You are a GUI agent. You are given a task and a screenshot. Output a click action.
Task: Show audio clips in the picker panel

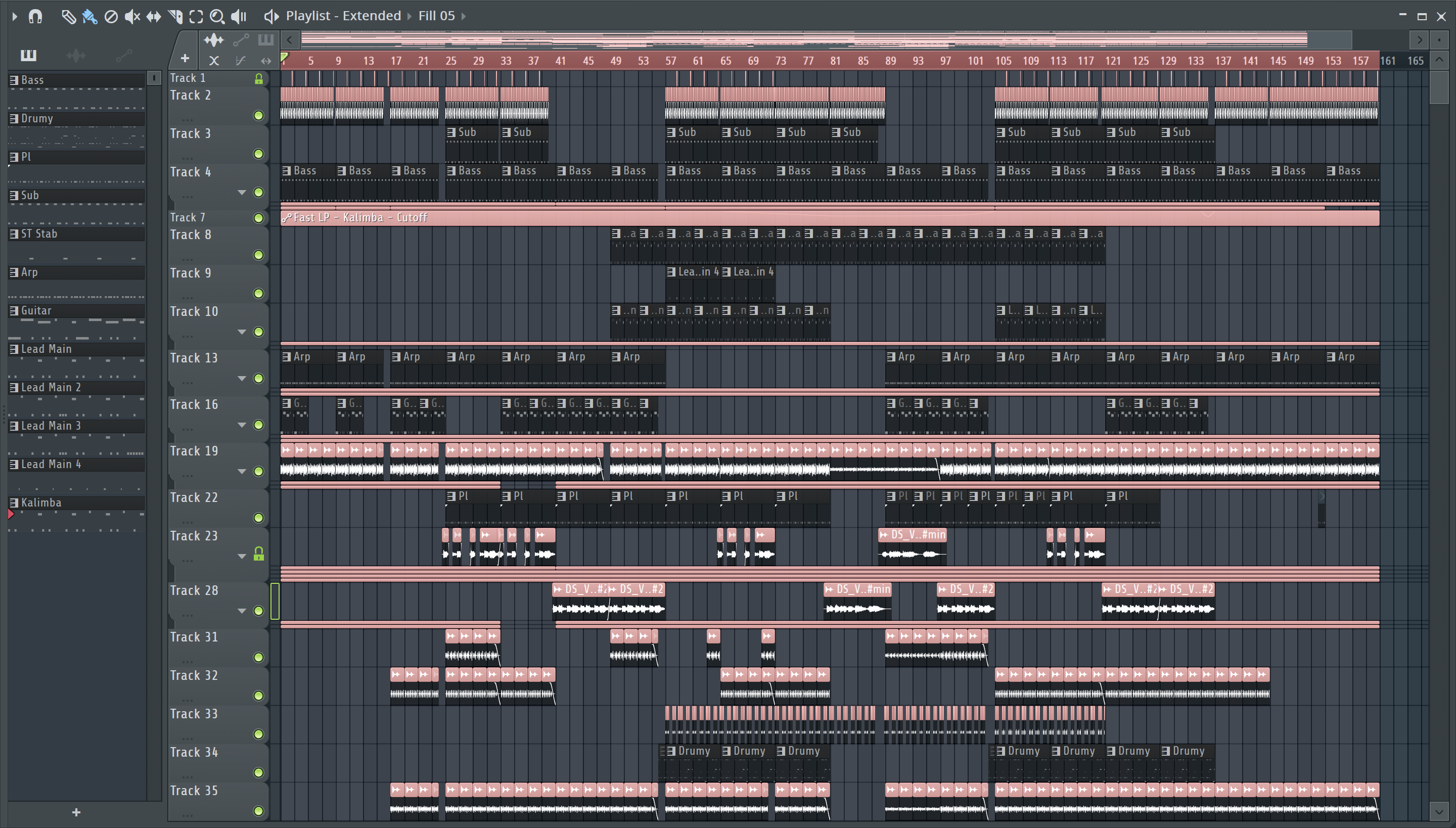click(x=76, y=55)
